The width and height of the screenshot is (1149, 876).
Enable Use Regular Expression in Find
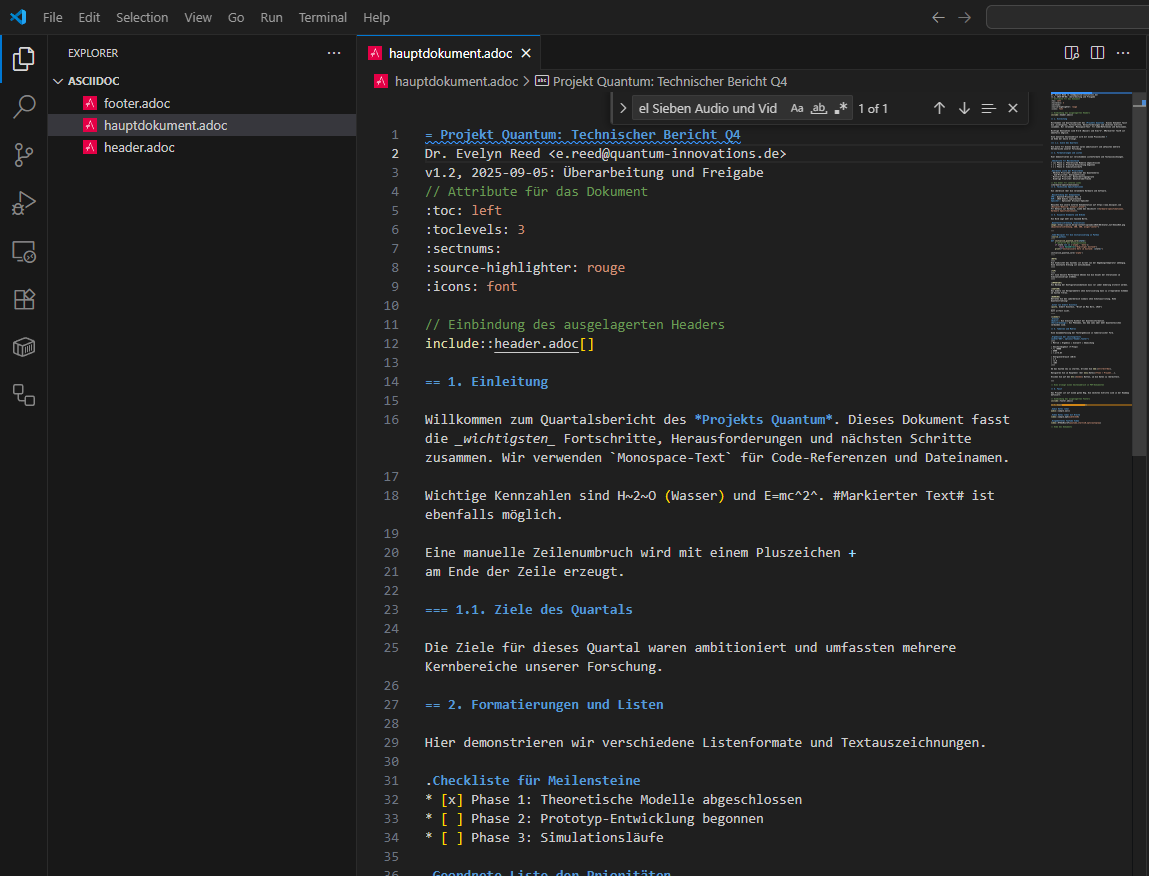pos(841,108)
